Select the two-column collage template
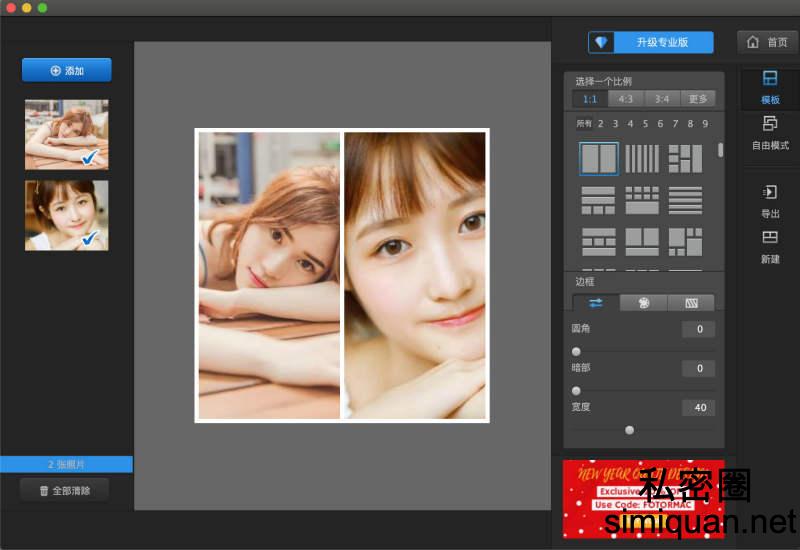The height and width of the screenshot is (550, 800). coord(599,159)
